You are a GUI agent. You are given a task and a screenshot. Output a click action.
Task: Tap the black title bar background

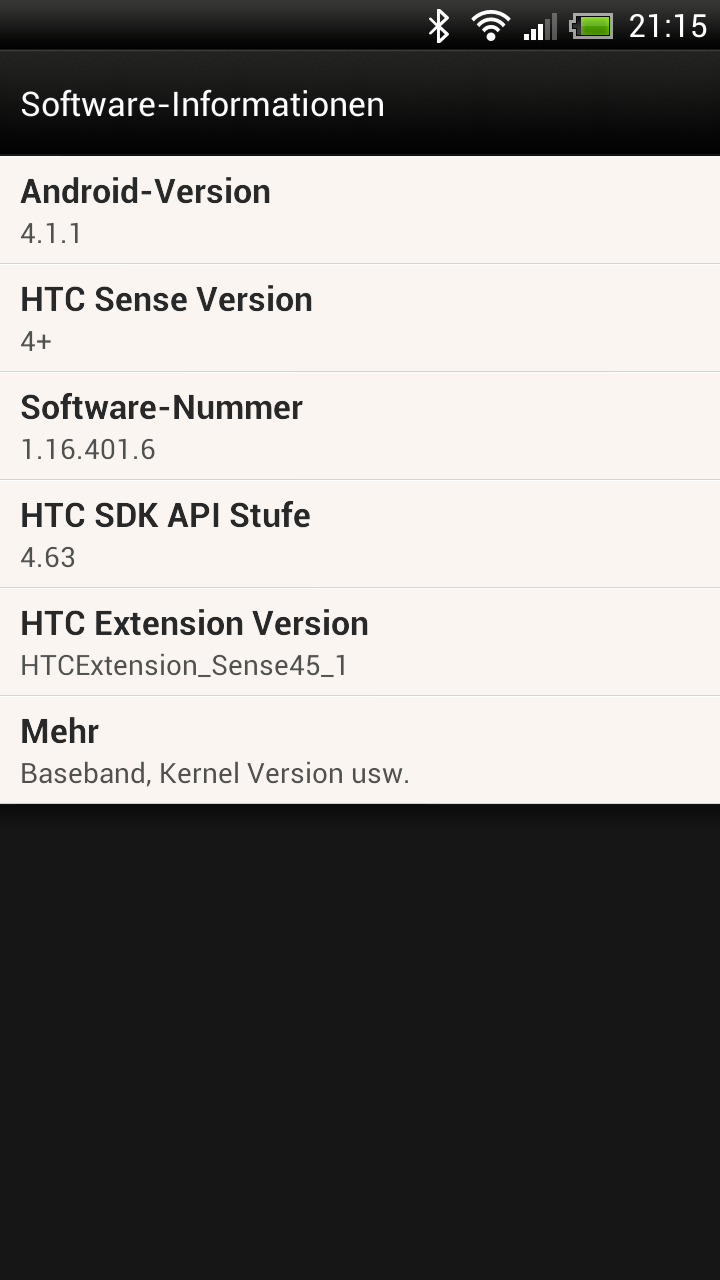[550, 104]
